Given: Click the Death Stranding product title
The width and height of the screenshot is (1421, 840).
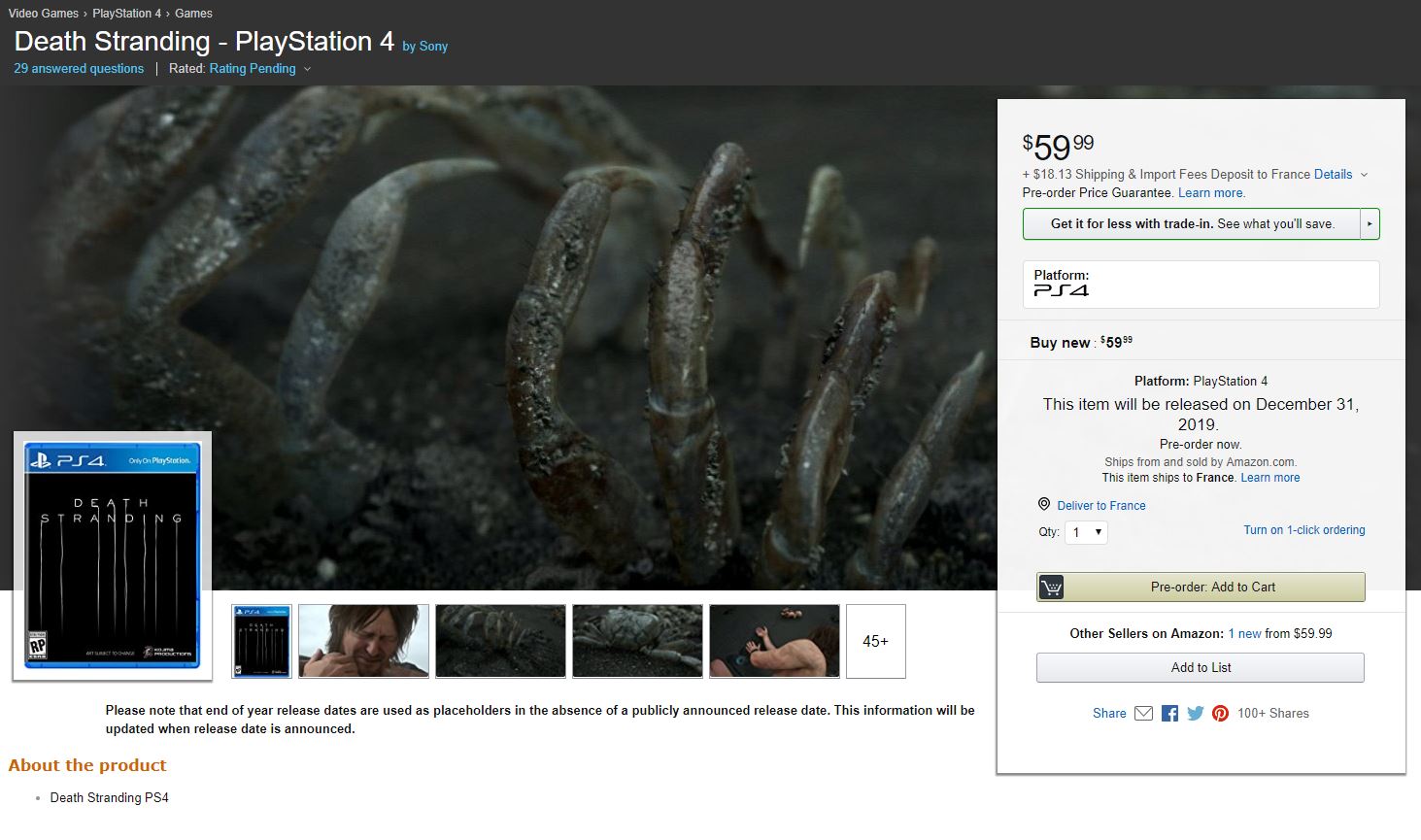Looking at the screenshot, I should 204,42.
